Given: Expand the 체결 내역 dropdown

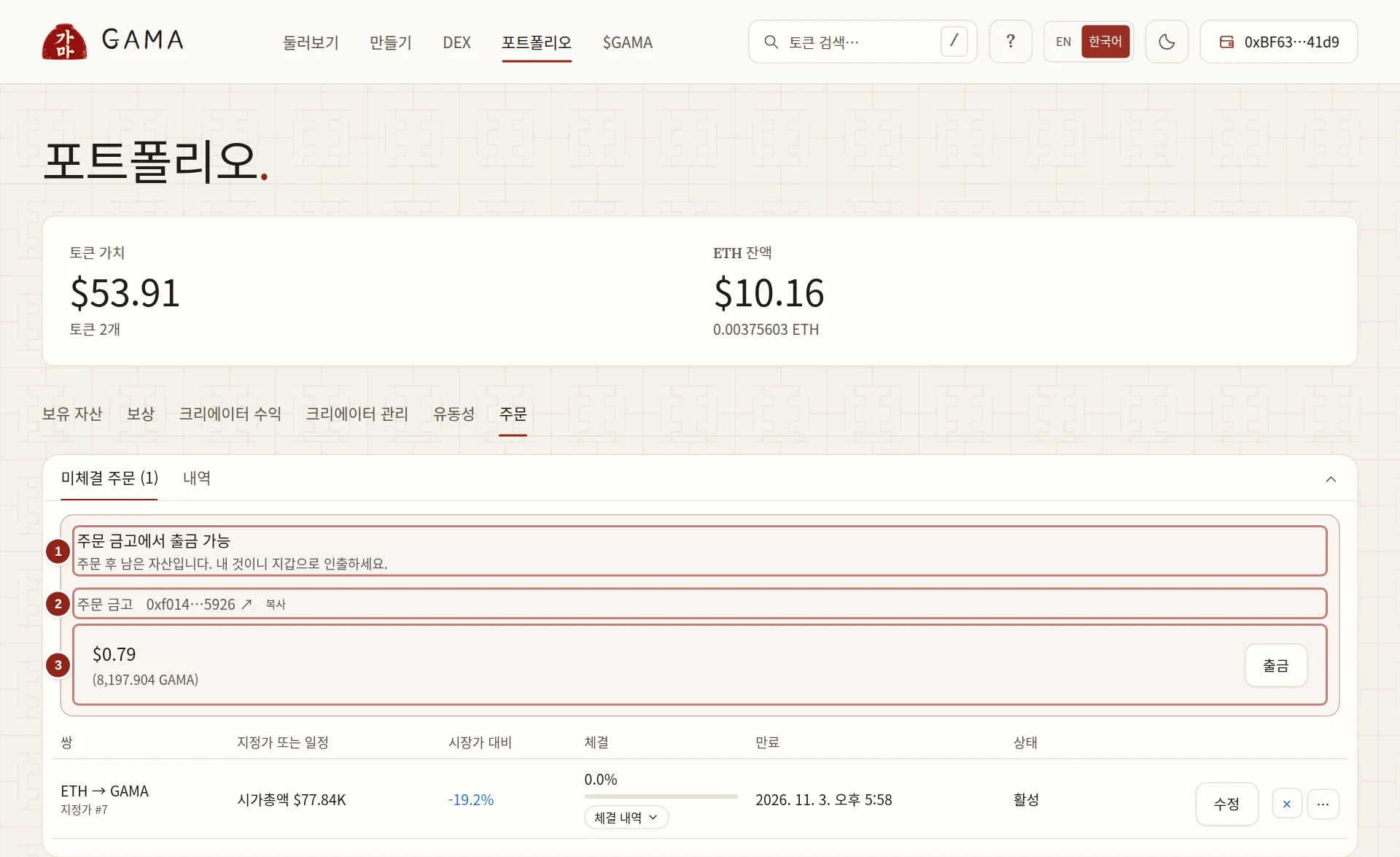Looking at the screenshot, I should click(626, 818).
